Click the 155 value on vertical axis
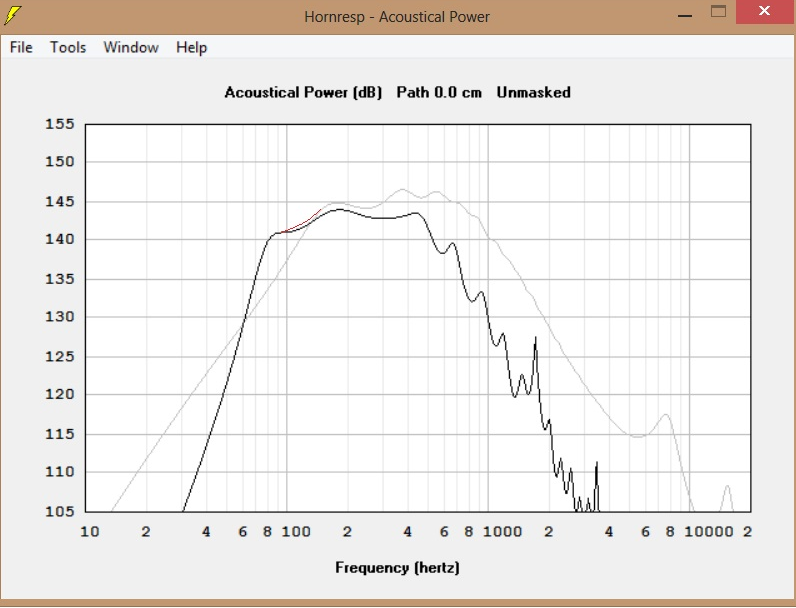Screen dimensions: 796x608 tap(60, 124)
